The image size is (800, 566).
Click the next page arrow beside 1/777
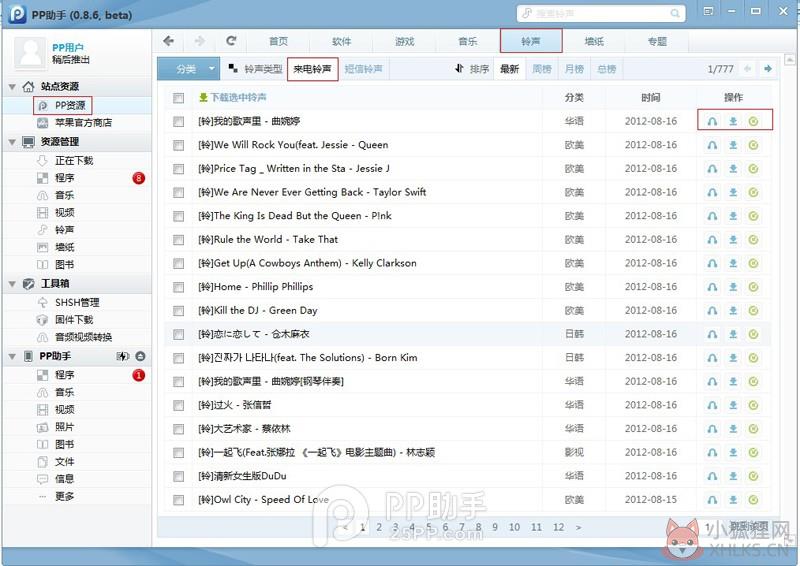pyautogui.click(x=767, y=68)
